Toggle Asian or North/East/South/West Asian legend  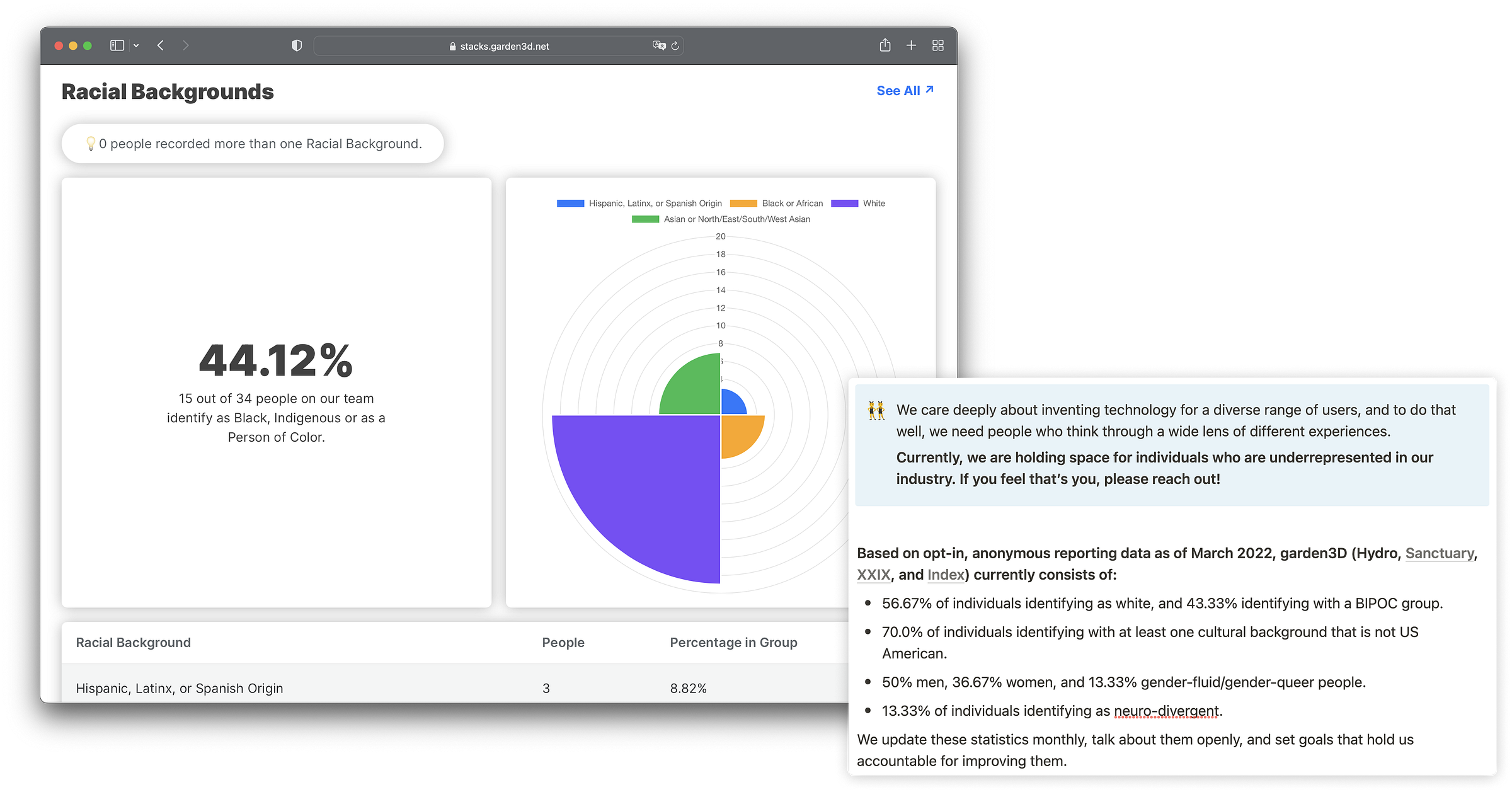tap(721, 219)
